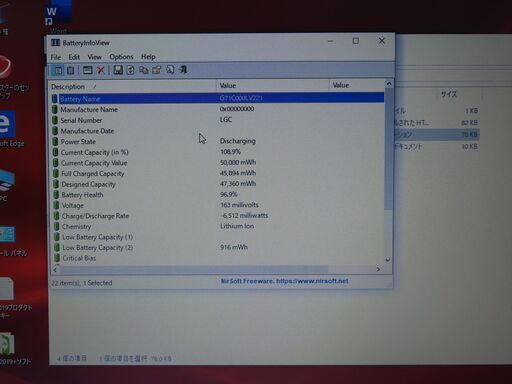Select the 82 KB file row in Explorer
Image resolution: width=512 pixels, height=384 pixels.
coord(436,123)
